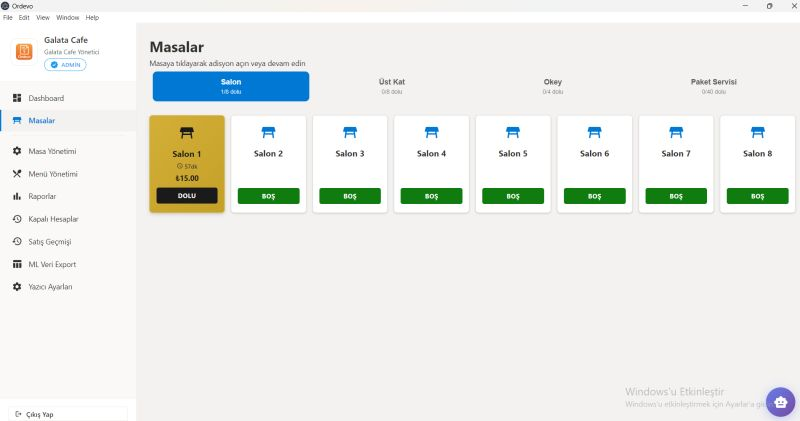Image resolution: width=800 pixels, height=421 pixels.
Task: Click the DOLU button on Salon 1
Action: 187,196
